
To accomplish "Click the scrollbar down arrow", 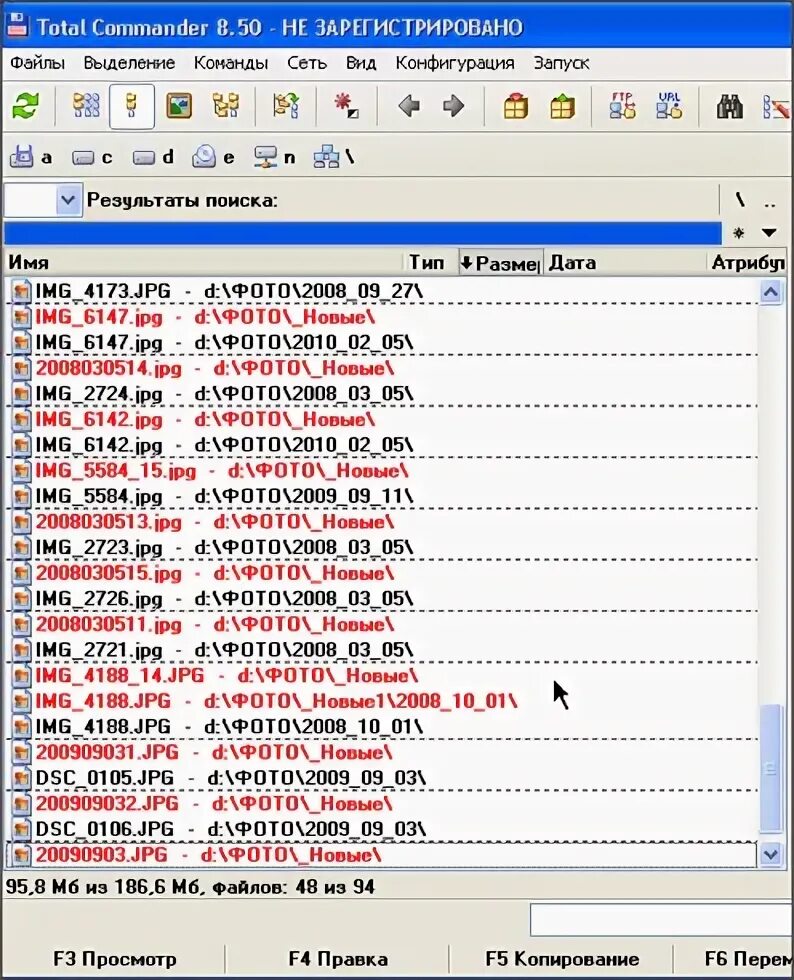I will coord(771,854).
